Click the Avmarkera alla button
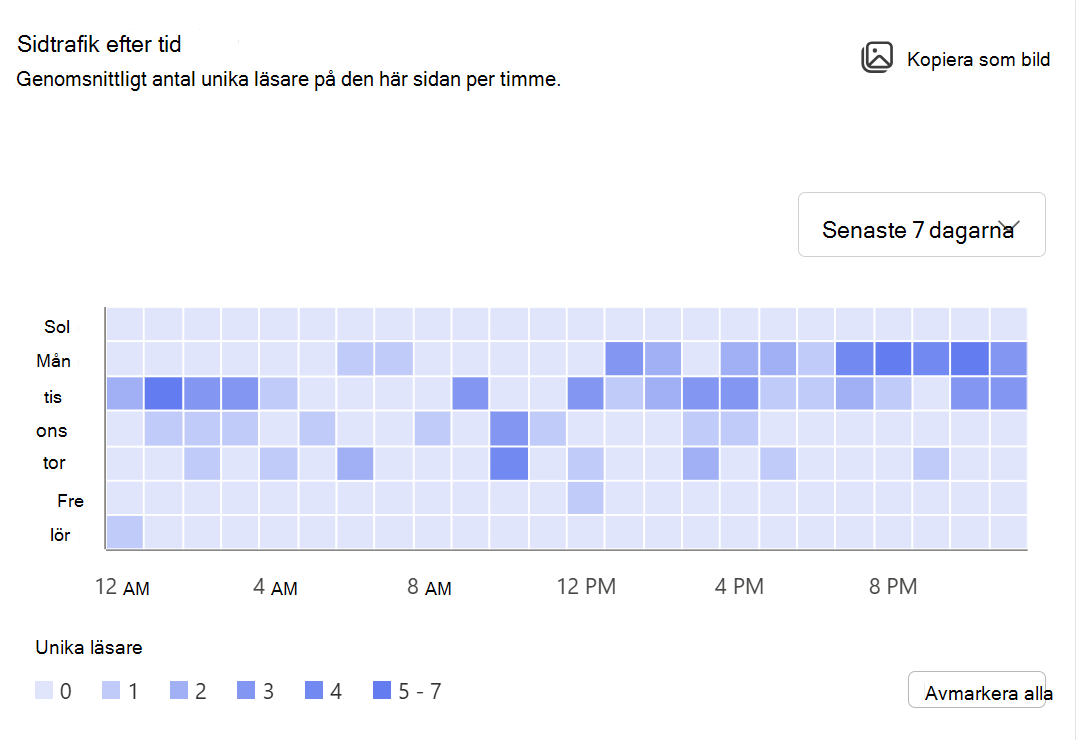This screenshot has width=1076, height=740. click(x=976, y=689)
